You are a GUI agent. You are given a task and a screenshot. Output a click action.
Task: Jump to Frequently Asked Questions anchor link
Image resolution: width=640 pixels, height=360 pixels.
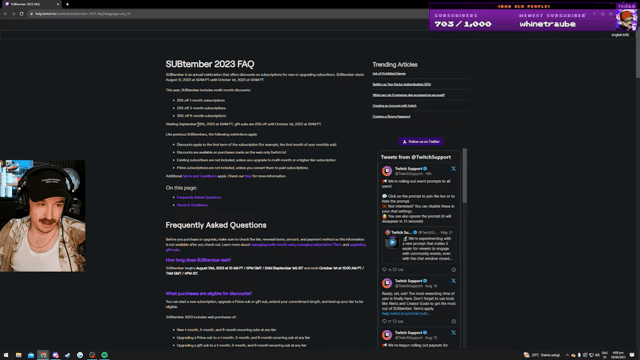(199, 198)
